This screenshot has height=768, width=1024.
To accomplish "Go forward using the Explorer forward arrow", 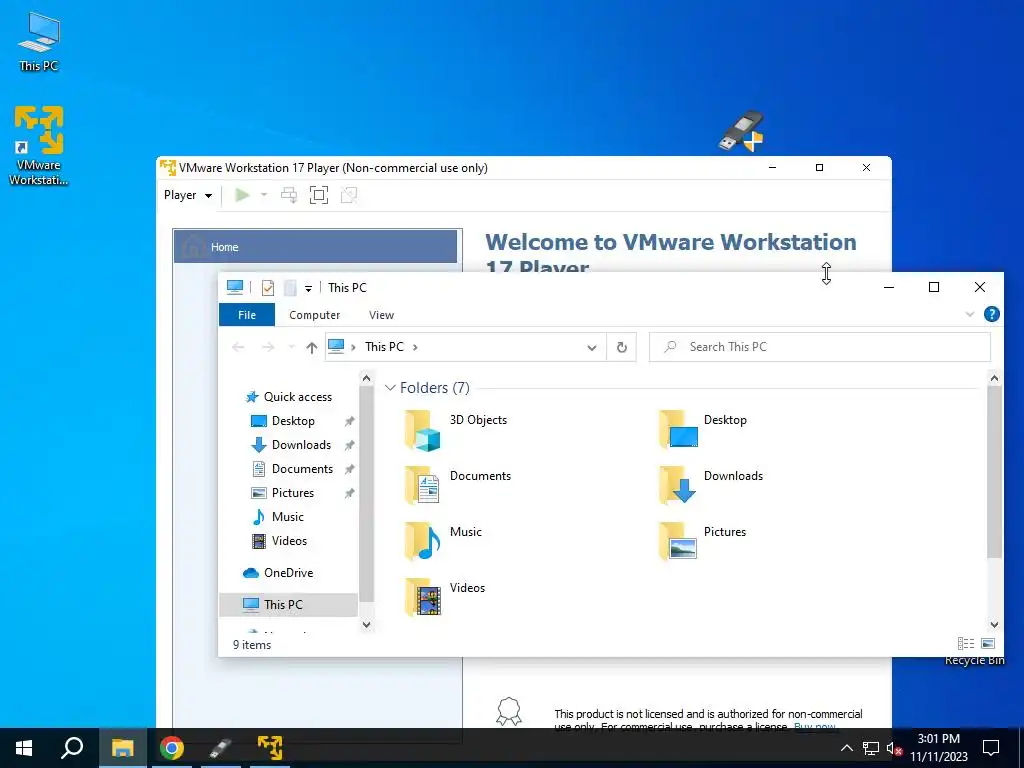I will click(268, 347).
